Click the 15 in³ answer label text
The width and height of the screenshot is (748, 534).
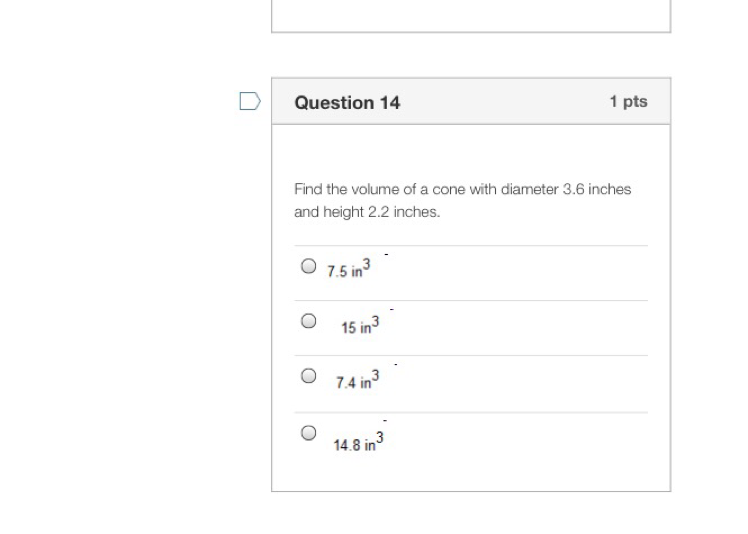click(360, 326)
